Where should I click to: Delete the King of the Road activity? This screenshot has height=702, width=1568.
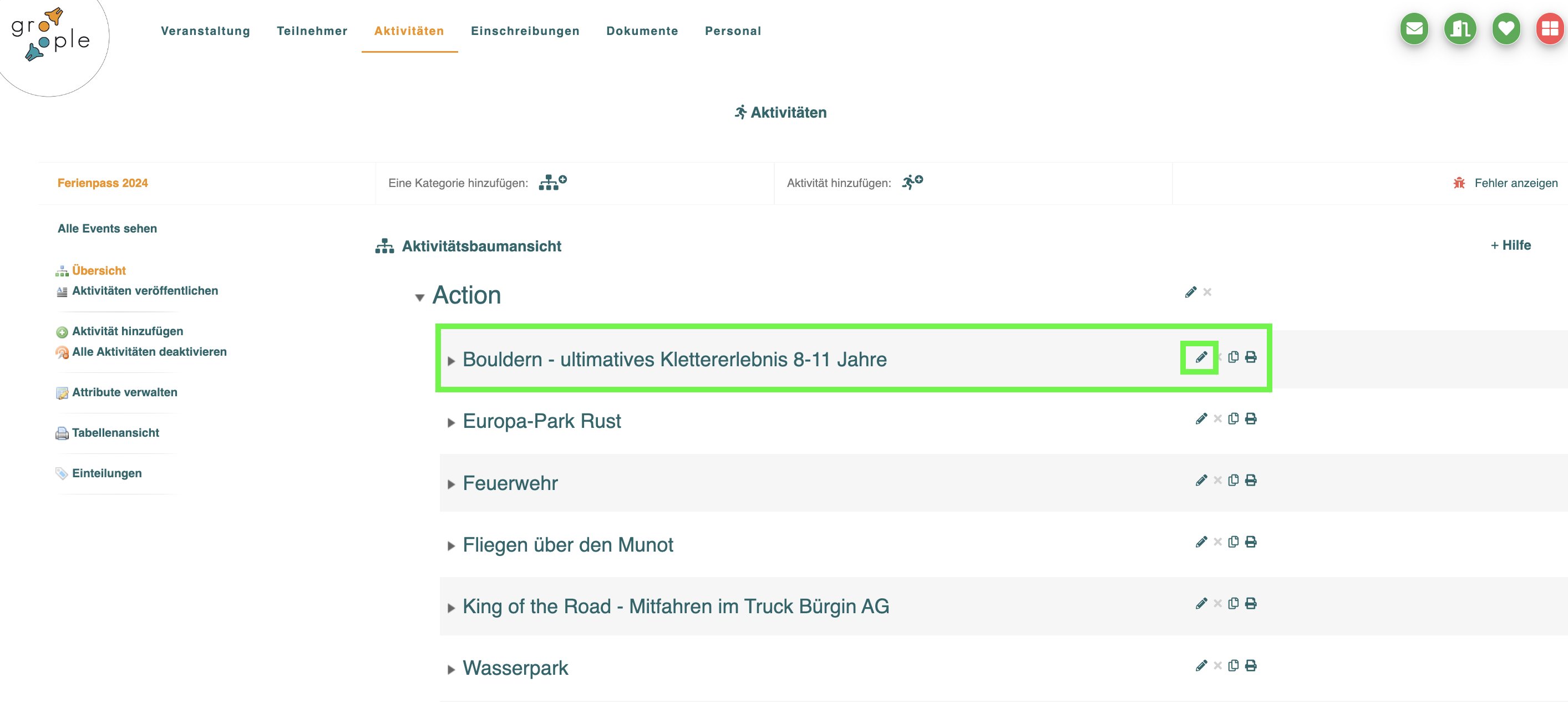pyautogui.click(x=1217, y=603)
